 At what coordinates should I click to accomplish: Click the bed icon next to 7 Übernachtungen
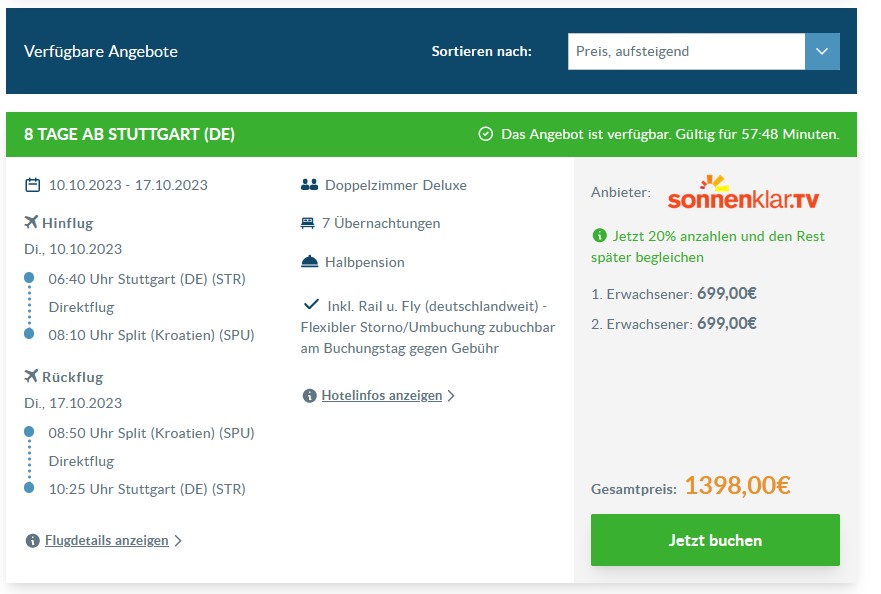coord(307,223)
